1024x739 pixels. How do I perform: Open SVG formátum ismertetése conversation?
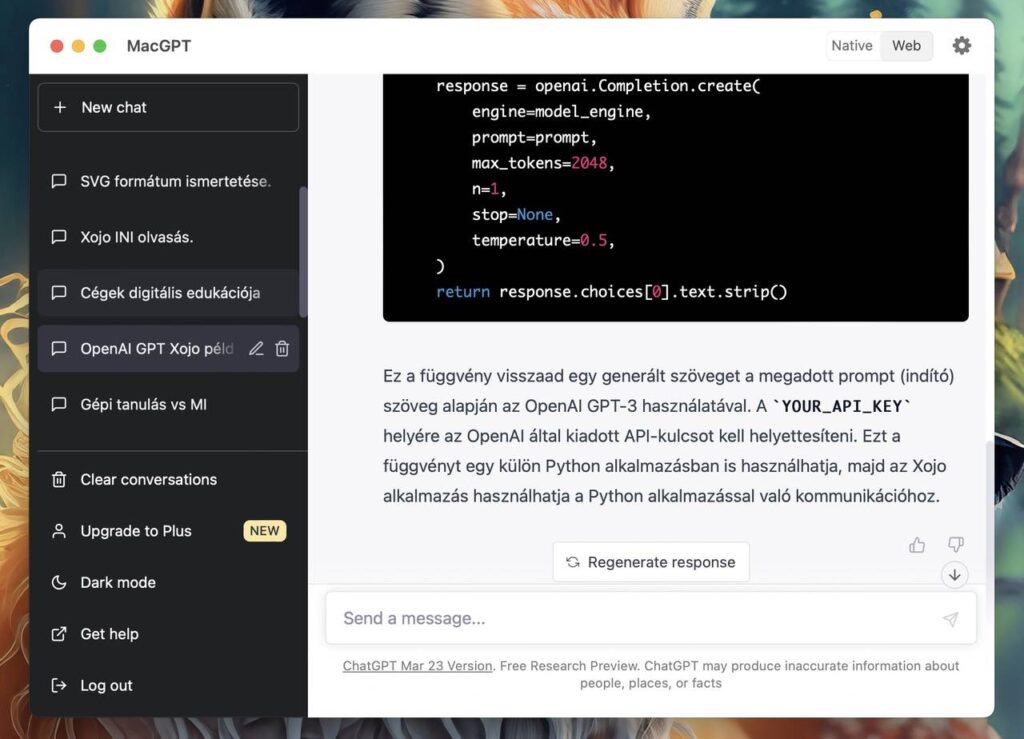point(168,181)
